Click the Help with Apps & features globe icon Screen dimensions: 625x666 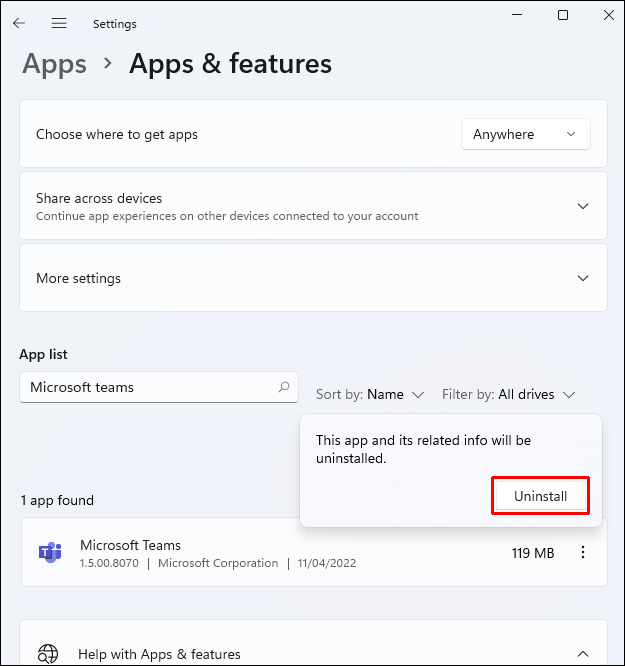[48, 654]
